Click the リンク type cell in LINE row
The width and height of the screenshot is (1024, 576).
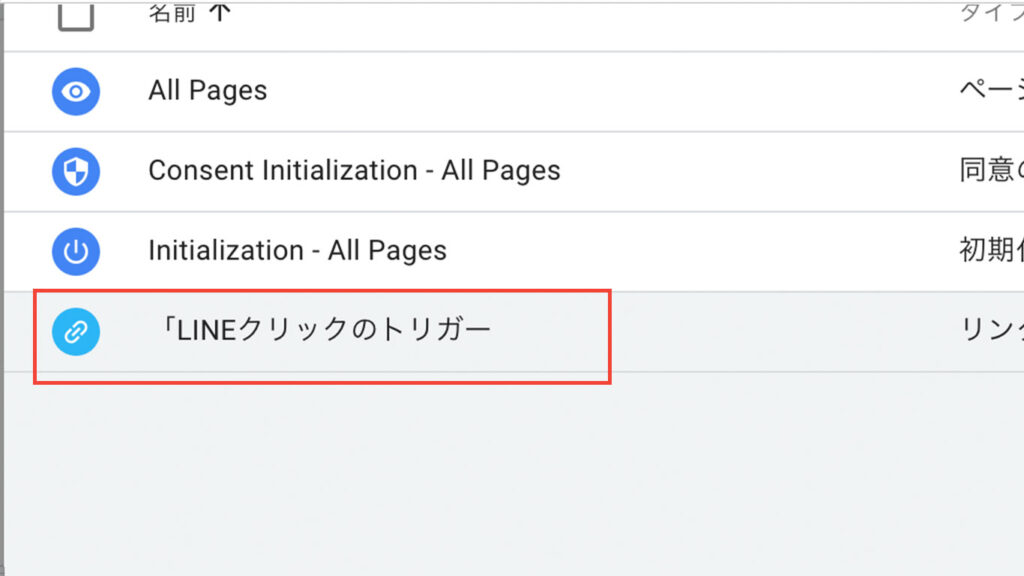[991, 330]
